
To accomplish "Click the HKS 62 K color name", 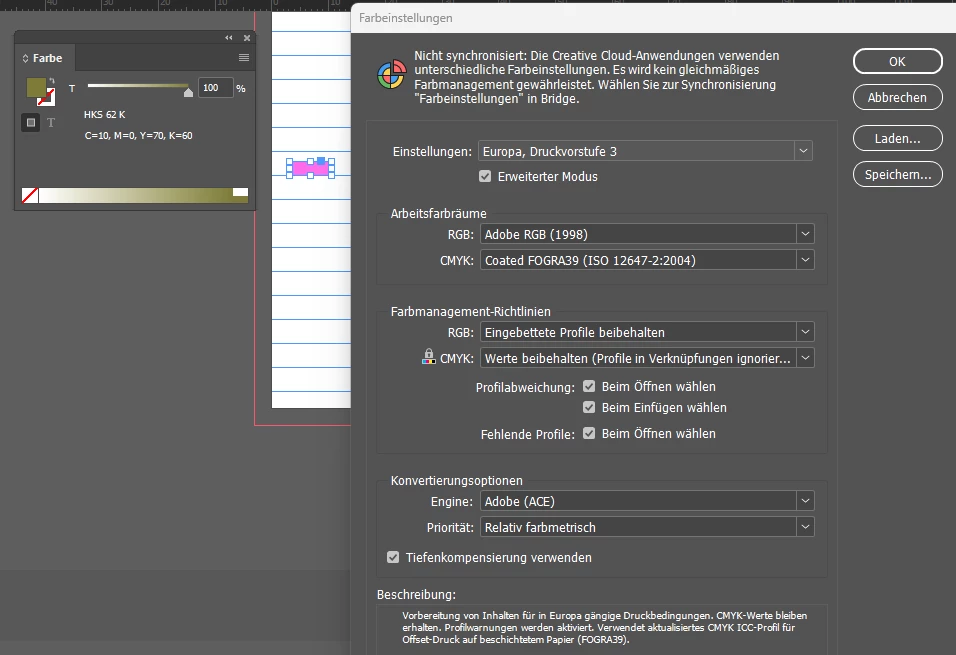I will 105,115.
